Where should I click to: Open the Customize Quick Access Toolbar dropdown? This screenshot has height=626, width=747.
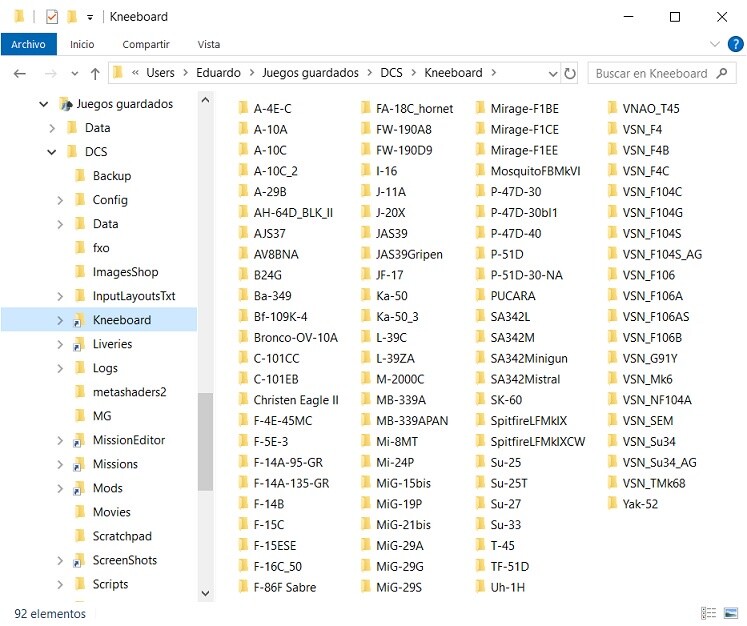[90, 18]
